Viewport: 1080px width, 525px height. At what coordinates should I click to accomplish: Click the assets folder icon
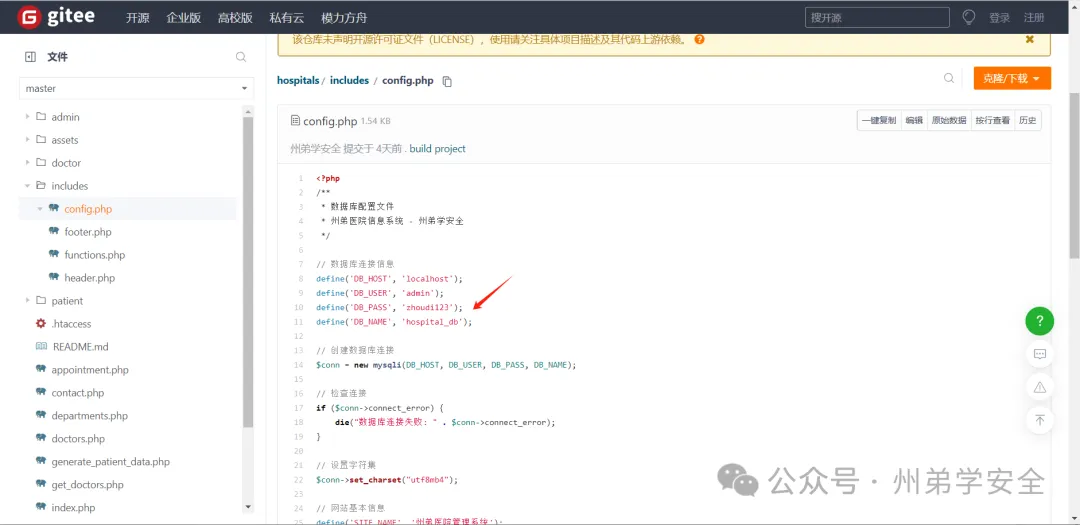[41, 140]
